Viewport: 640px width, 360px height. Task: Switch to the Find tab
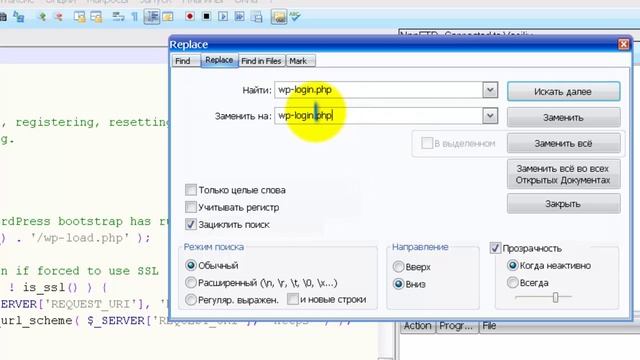186,61
